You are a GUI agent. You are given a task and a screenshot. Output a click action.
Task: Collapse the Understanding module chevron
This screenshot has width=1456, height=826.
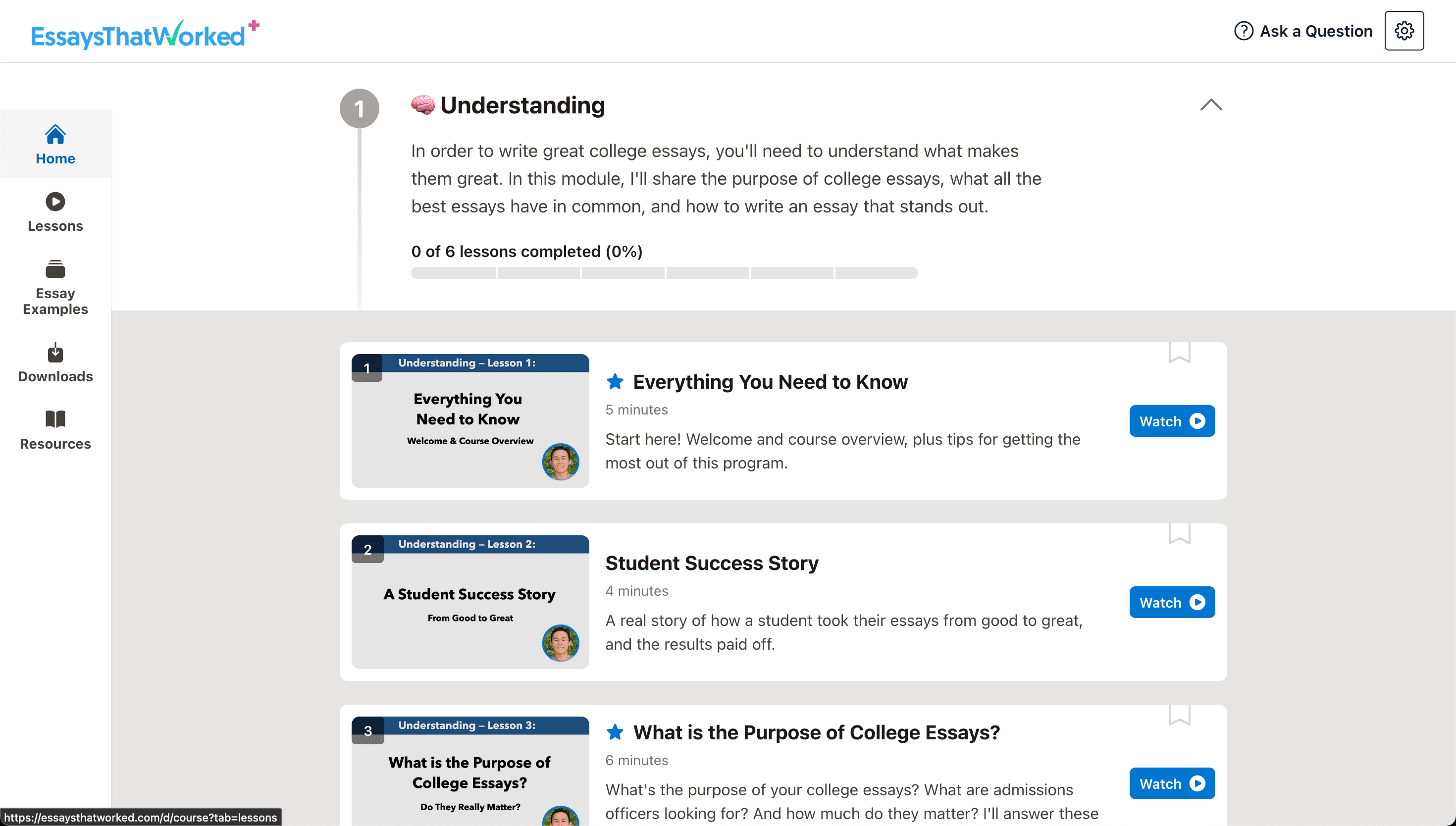coord(1211,105)
